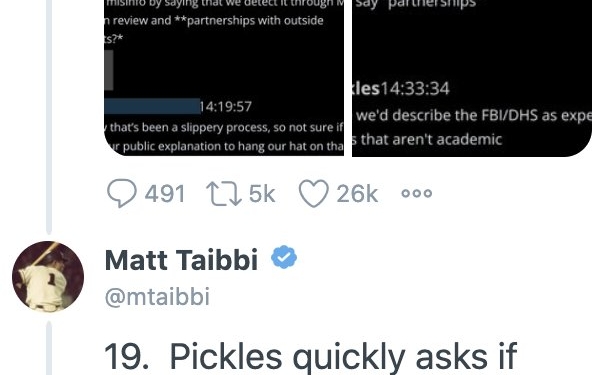View the 5k retweets count
Screen dimensions: 610x375
[x=262, y=194]
